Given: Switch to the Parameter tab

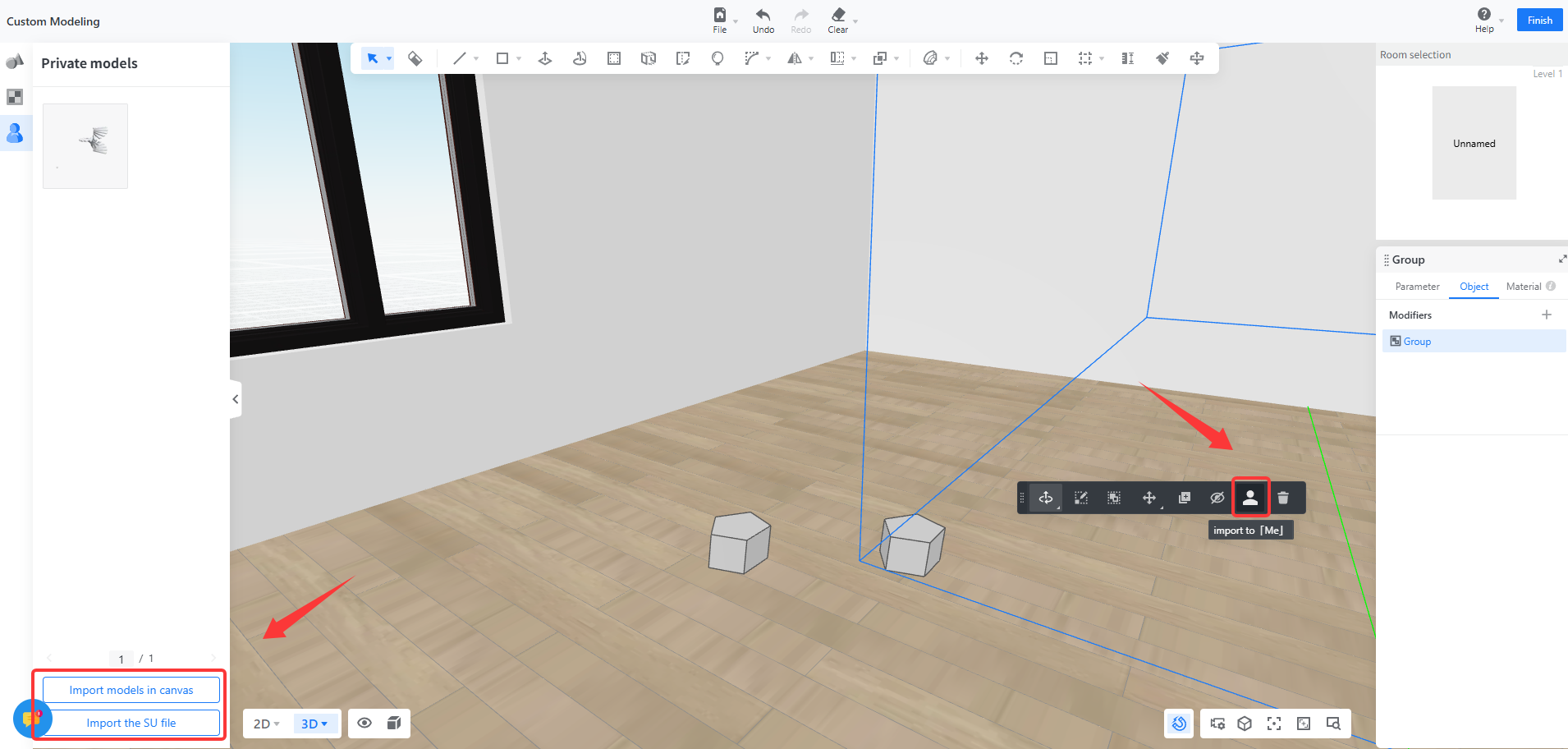Looking at the screenshot, I should pos(1417,287).
